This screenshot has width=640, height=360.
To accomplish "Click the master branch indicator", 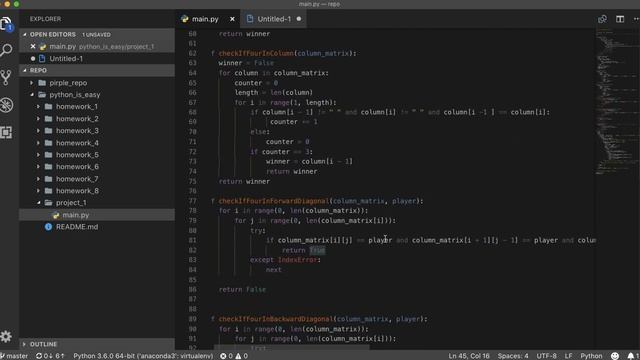I will click(14, 356).
